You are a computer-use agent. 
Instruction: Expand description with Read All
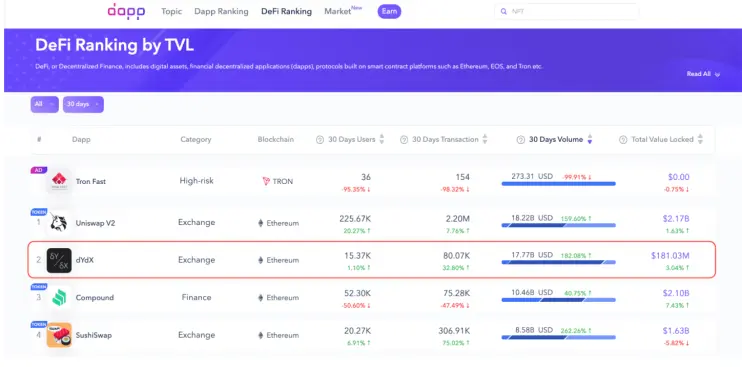tap(703, 74)
